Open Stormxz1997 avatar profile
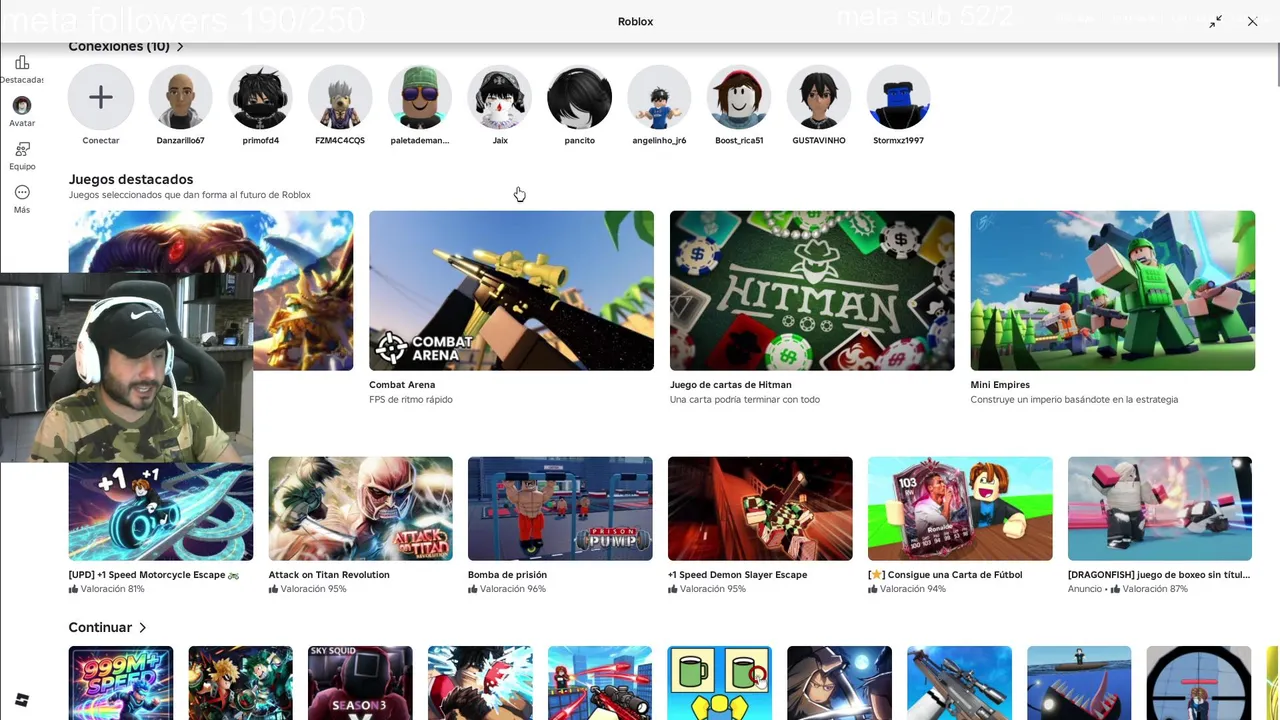The width and height of the screenshot is (1280, 720). click(898, 97)
